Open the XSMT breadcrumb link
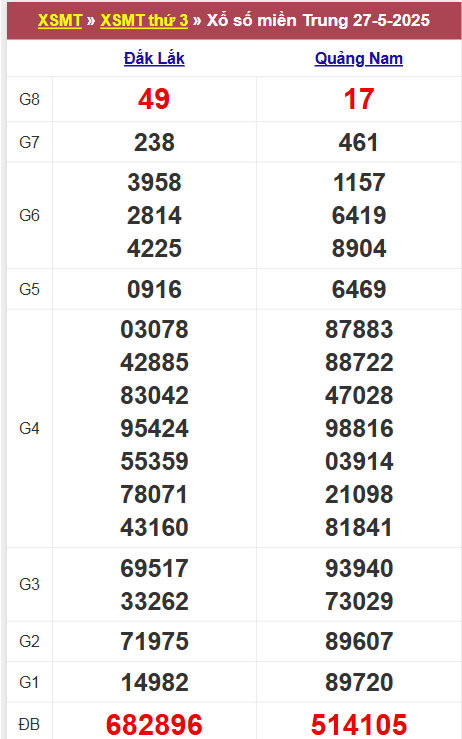Viewport: 462px width, 739px height. 60,20
